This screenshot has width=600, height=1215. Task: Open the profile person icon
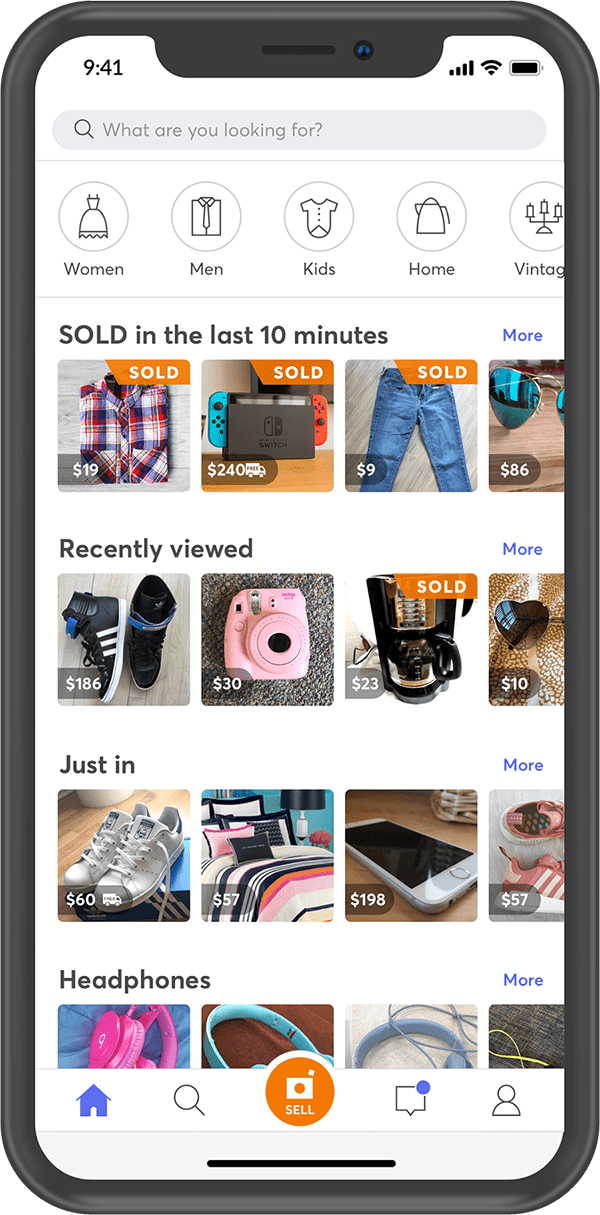(x=507, y=1100)
